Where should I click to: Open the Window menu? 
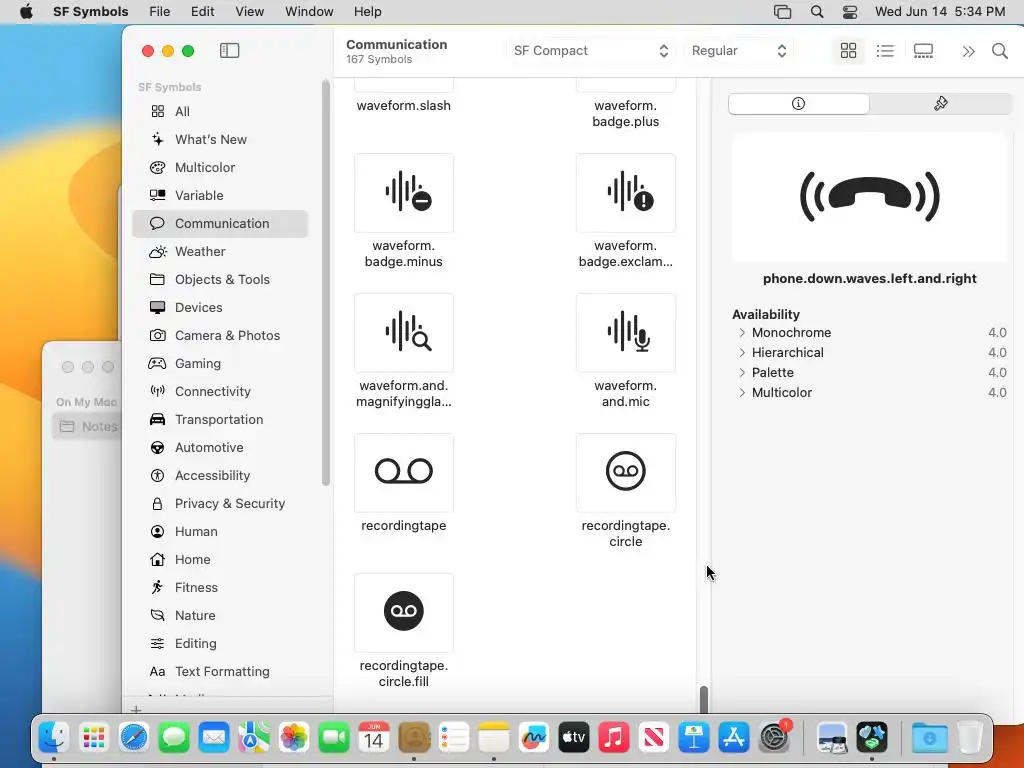pos(309,12)
